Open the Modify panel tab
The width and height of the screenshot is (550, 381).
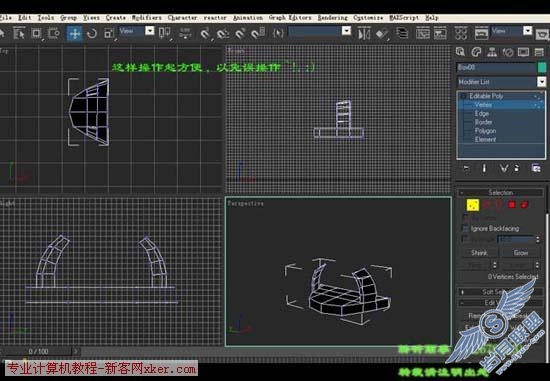click(476, 52)
